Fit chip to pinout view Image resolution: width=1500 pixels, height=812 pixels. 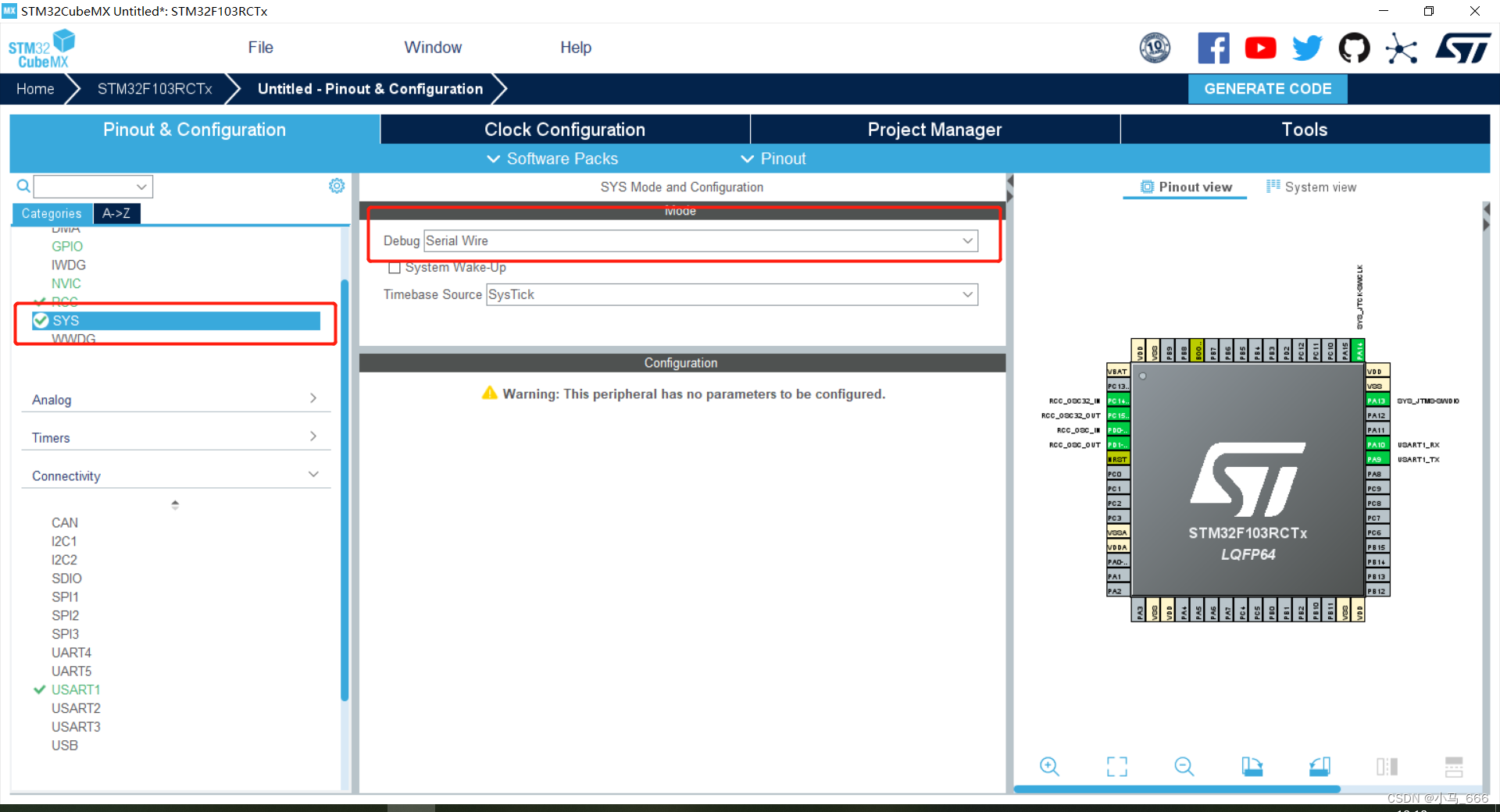pos(1117,767)
